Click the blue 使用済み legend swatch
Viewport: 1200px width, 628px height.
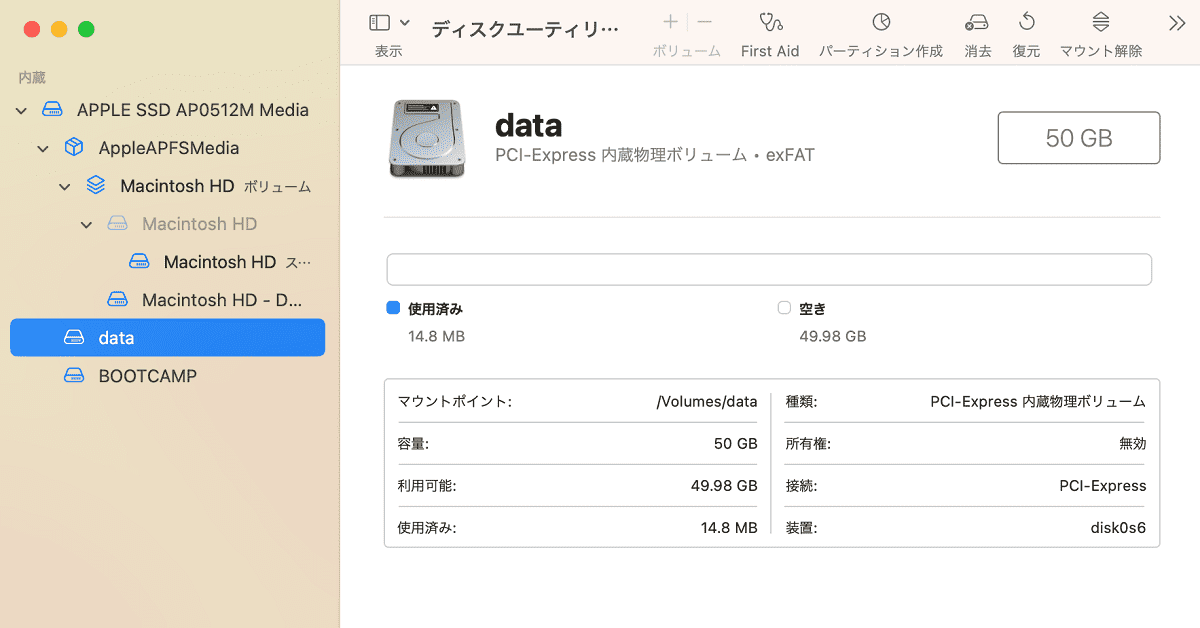[393, 308]
